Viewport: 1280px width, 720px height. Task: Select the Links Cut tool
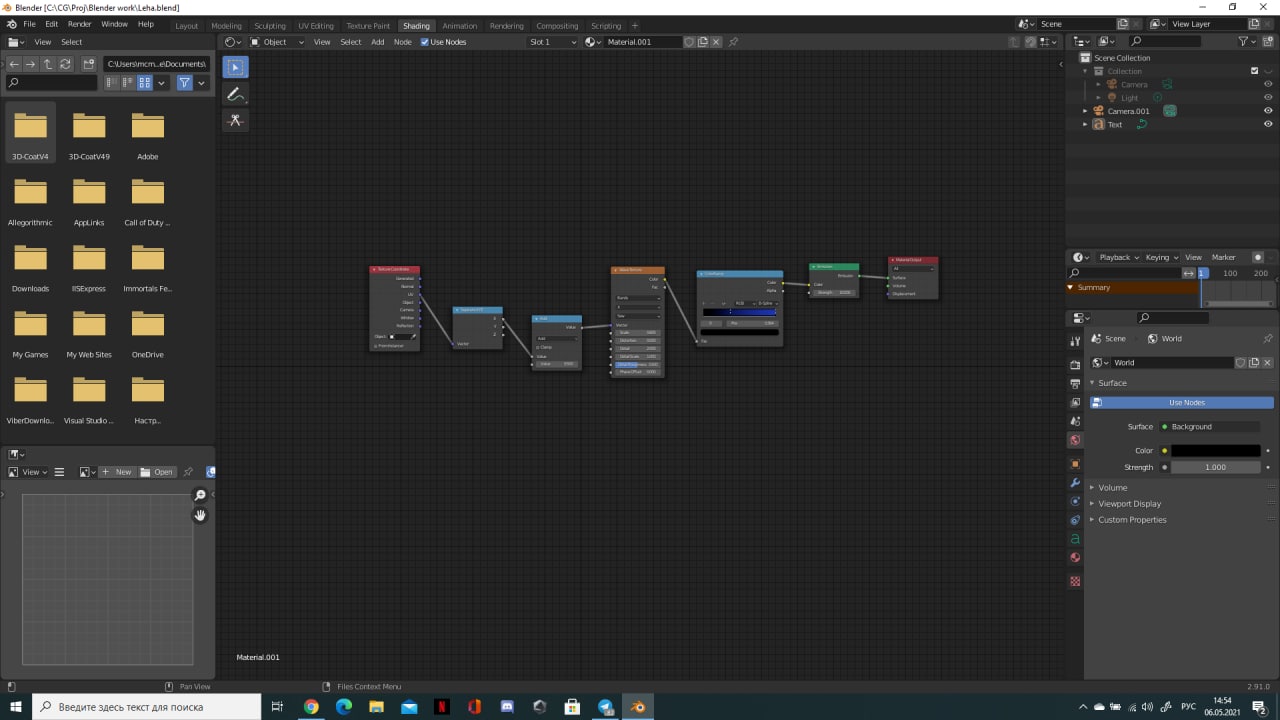pyautogui.click(x=235, y=120)
